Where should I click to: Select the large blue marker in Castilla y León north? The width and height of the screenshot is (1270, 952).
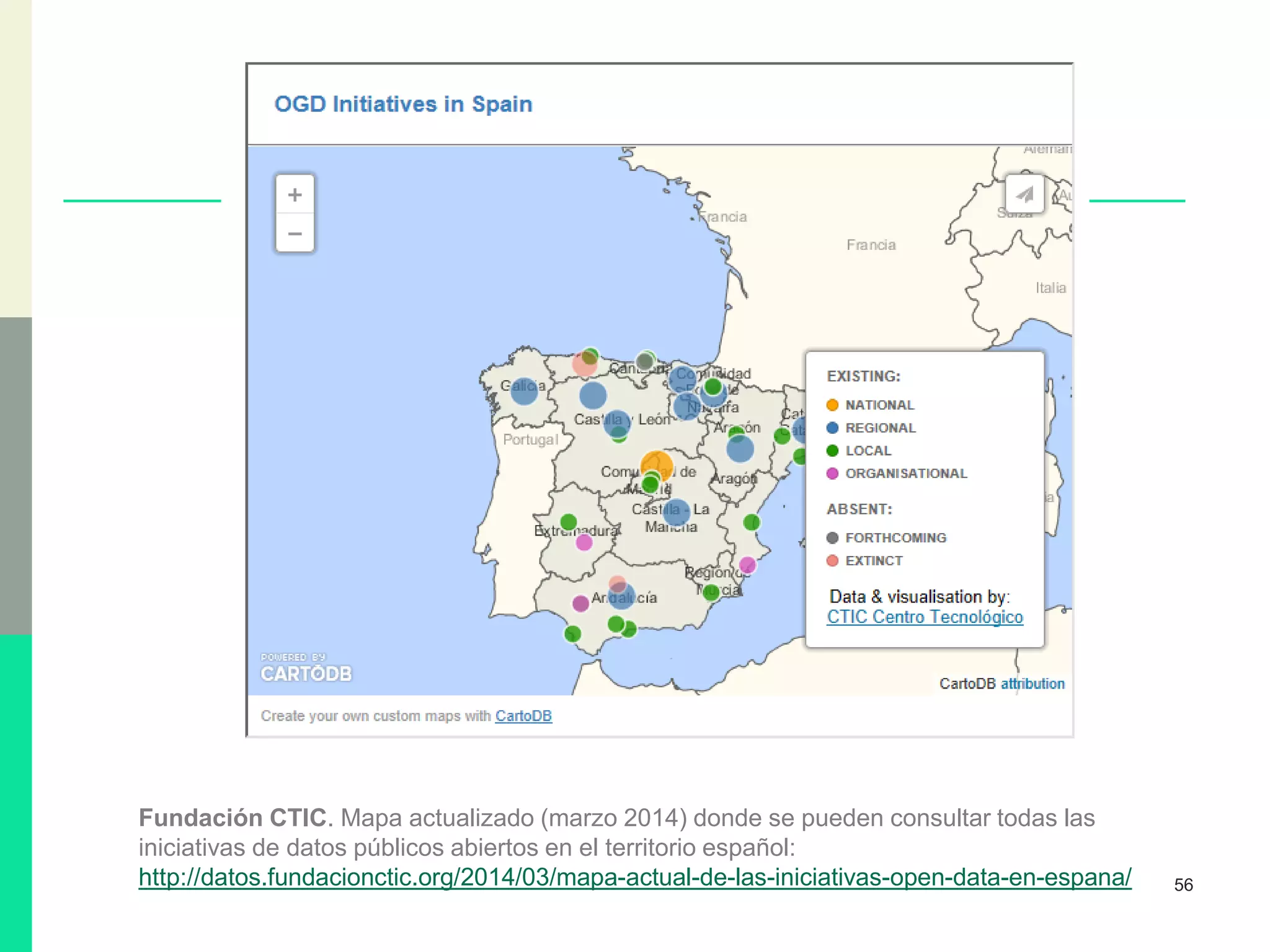[593, 395]
